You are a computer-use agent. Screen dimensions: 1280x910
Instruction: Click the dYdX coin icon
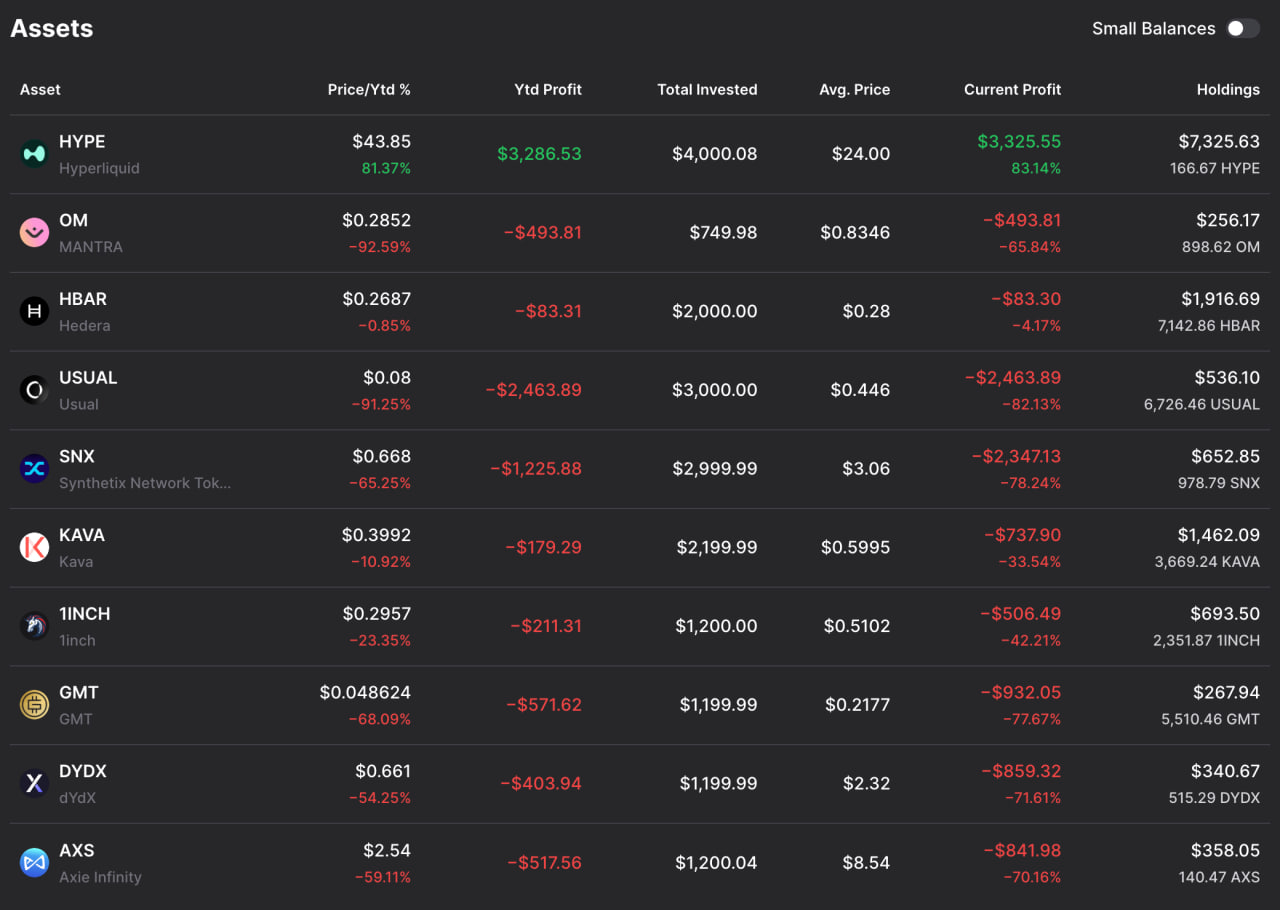(x=34, y=783)
